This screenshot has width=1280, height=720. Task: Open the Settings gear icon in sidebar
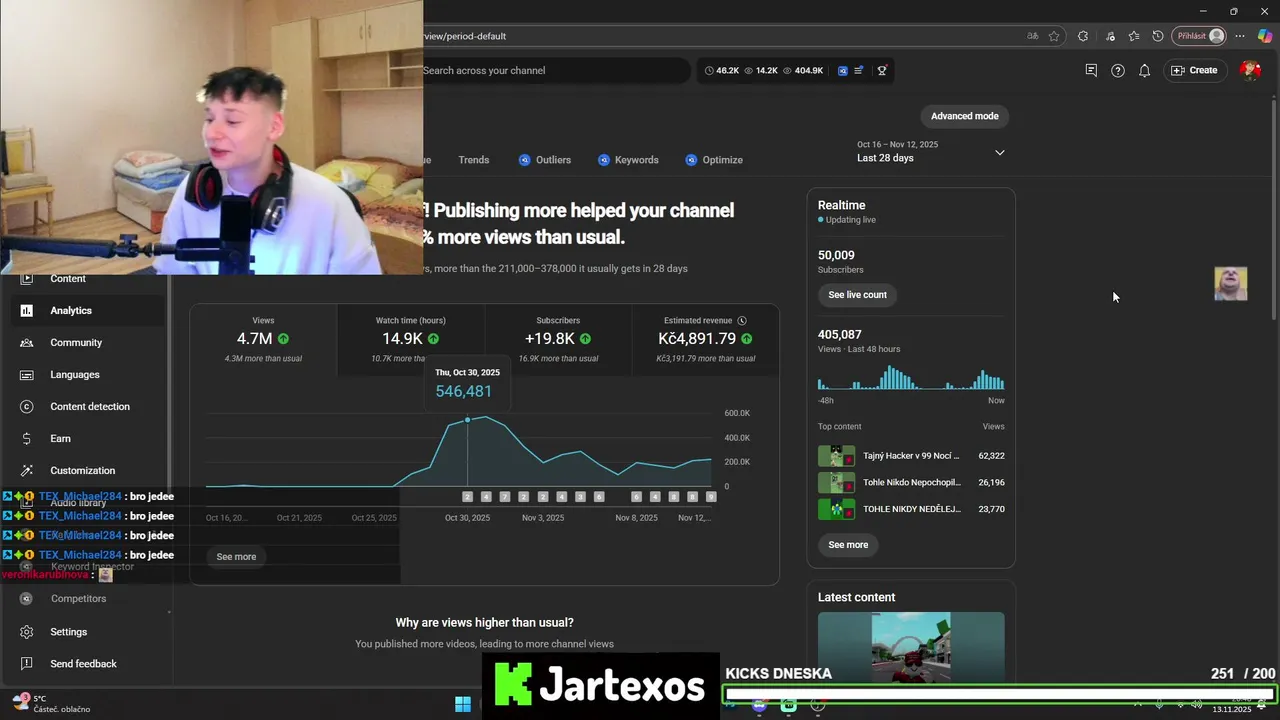tap(27, 632)
